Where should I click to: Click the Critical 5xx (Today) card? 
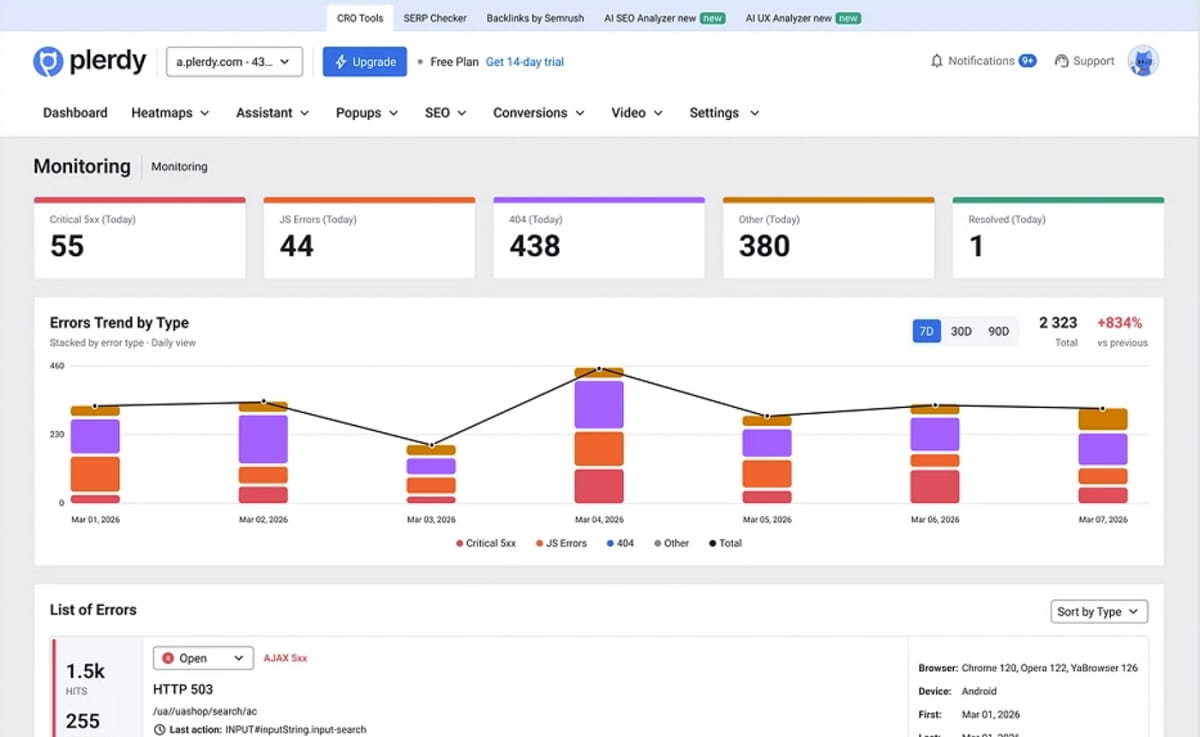coord(140,238)
